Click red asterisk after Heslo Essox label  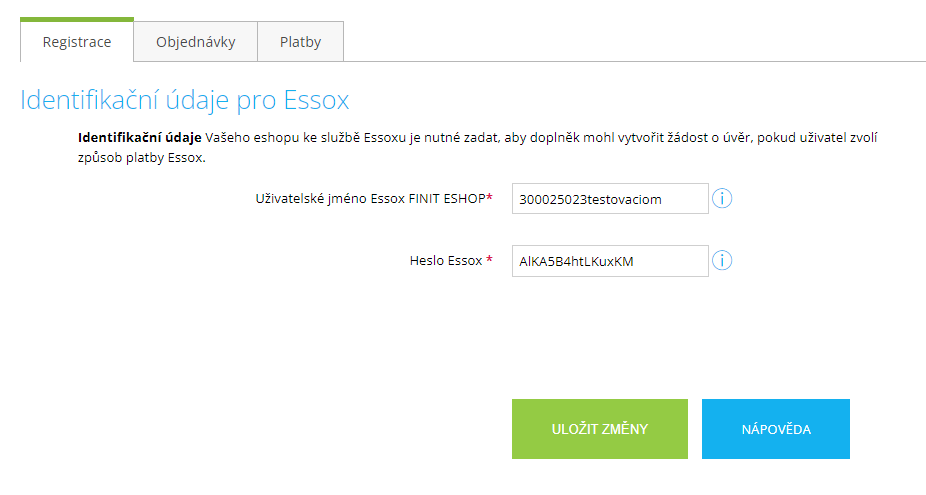pos(489,260)
